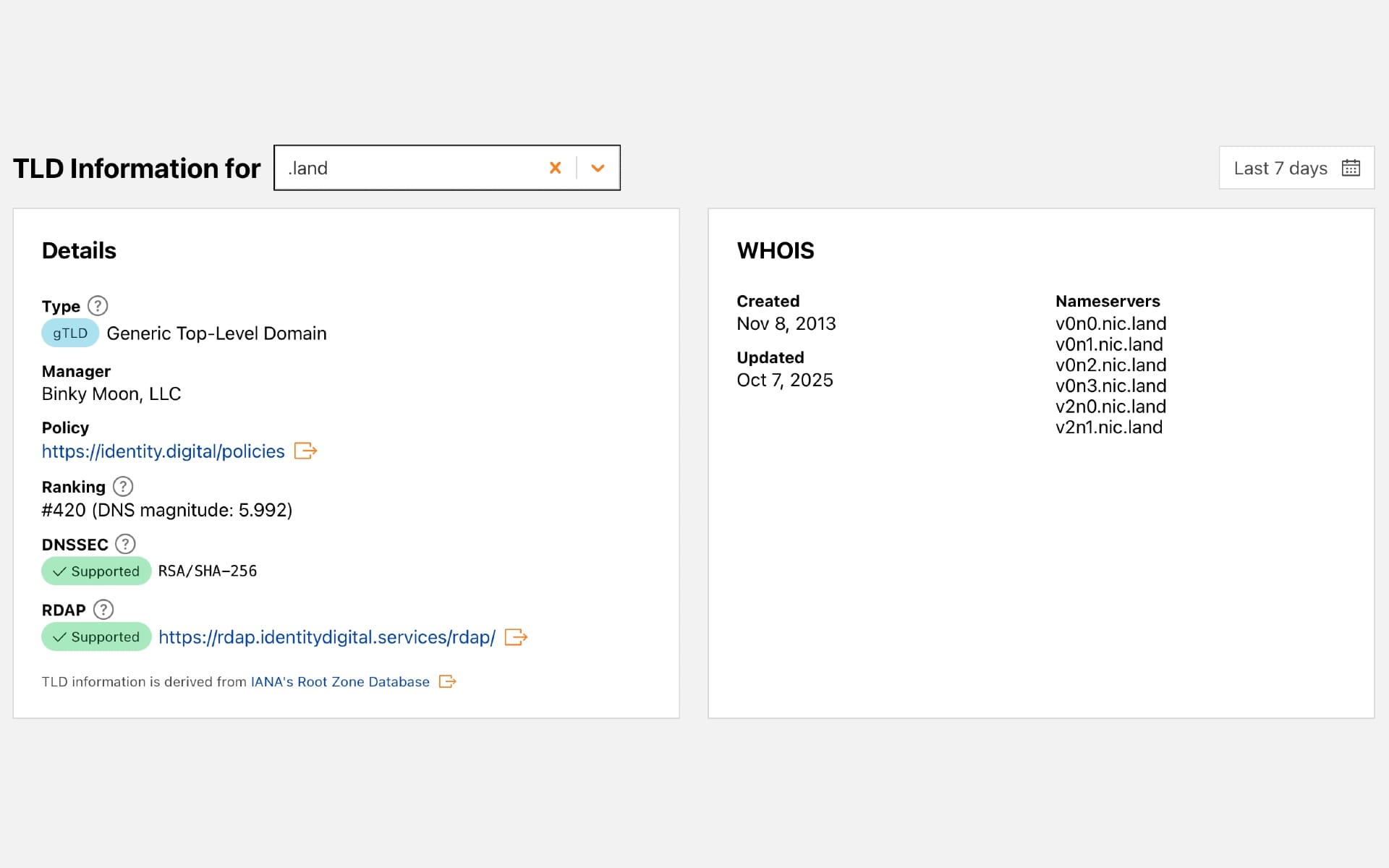This screenshot has width=1389, height=868.
Task: Click the RDAP Supported badge
Action: pos(95,637)
